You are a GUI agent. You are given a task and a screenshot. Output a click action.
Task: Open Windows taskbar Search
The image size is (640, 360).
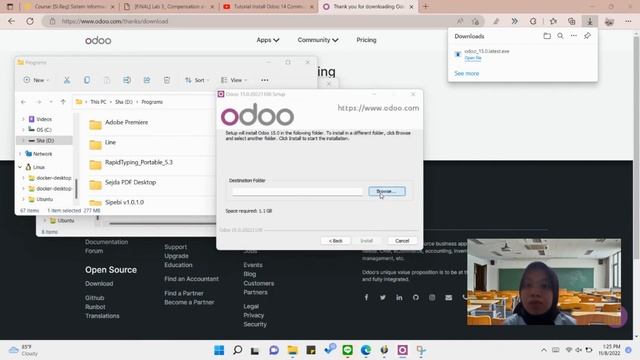(x=238, y=350)
